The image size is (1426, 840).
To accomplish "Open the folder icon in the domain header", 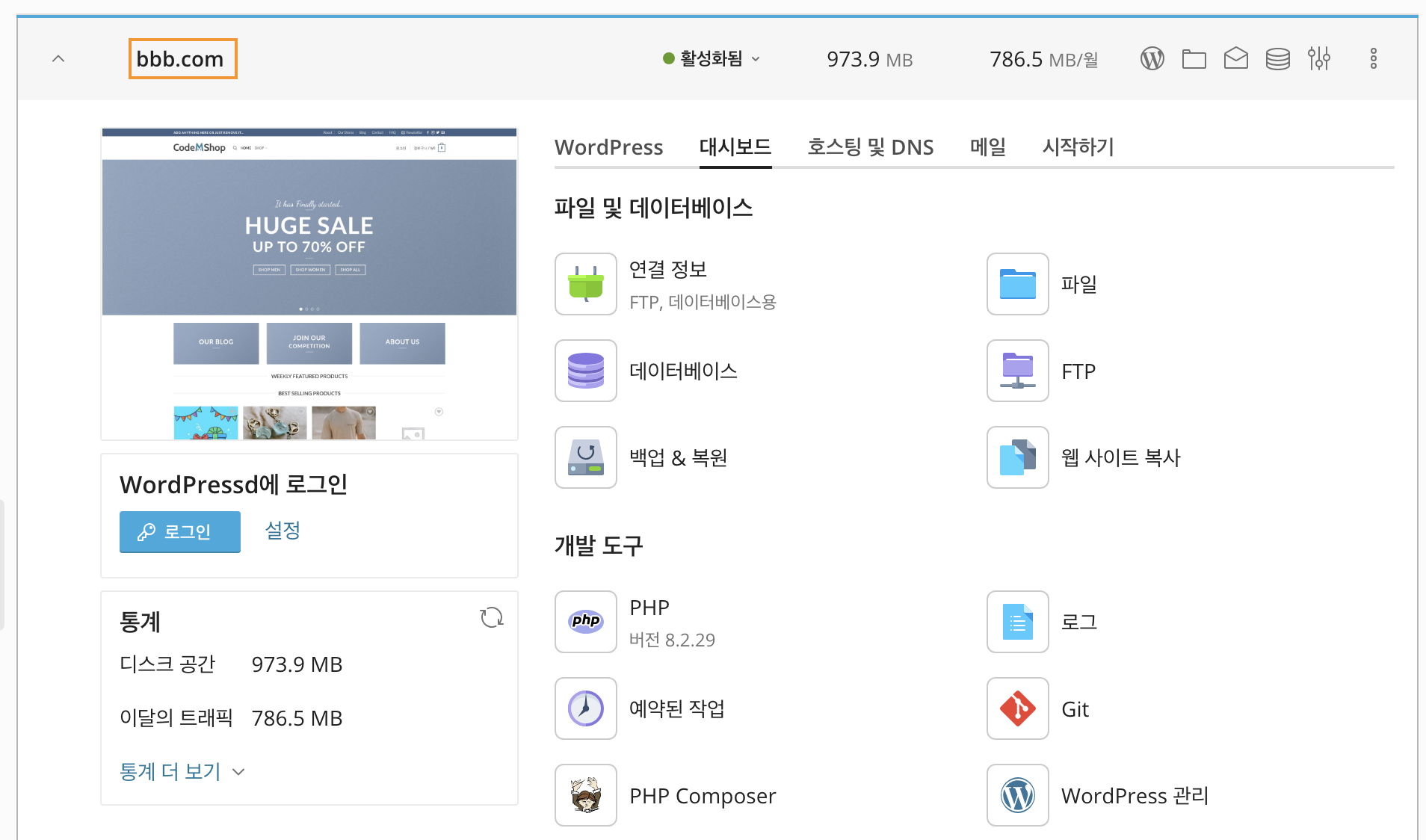I will point(1194,58).
